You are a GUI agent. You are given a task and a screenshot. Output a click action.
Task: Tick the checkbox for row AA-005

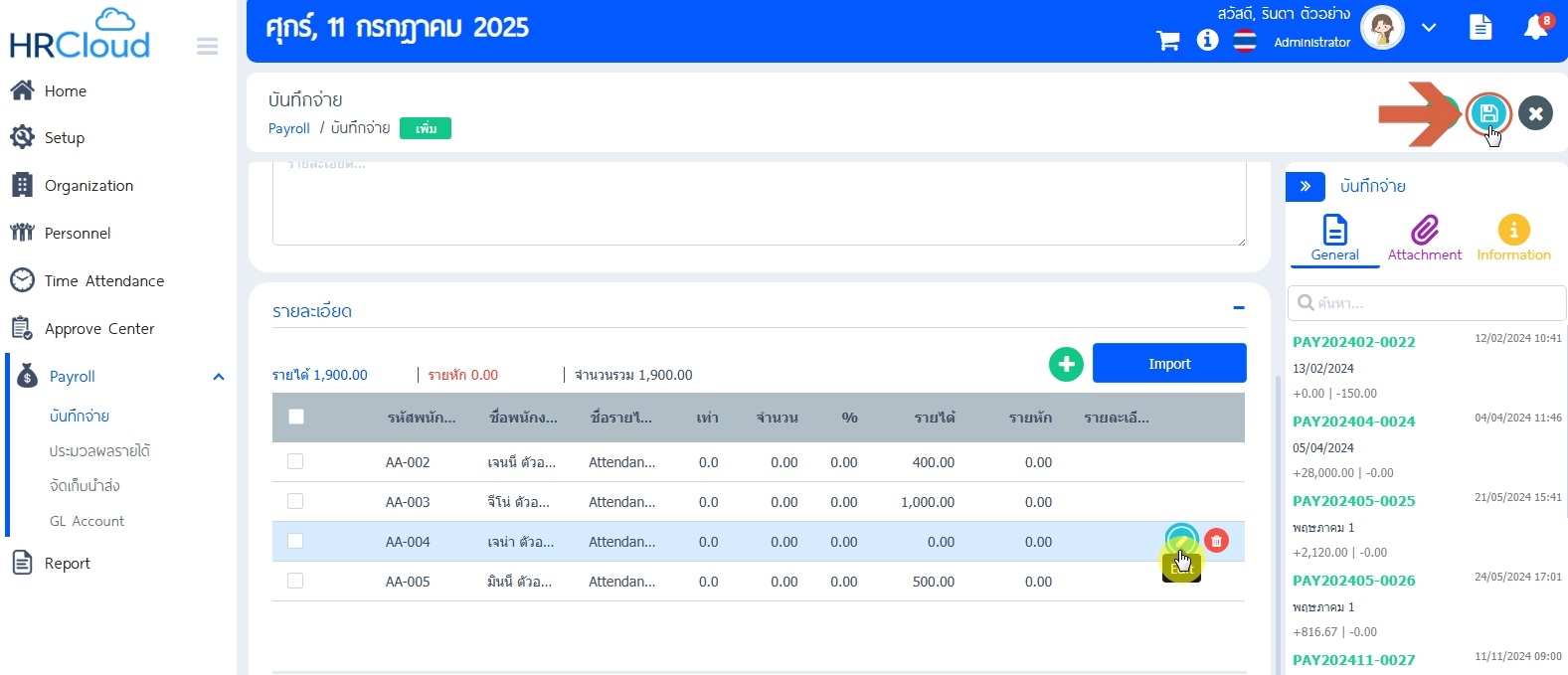coord(295,581)
